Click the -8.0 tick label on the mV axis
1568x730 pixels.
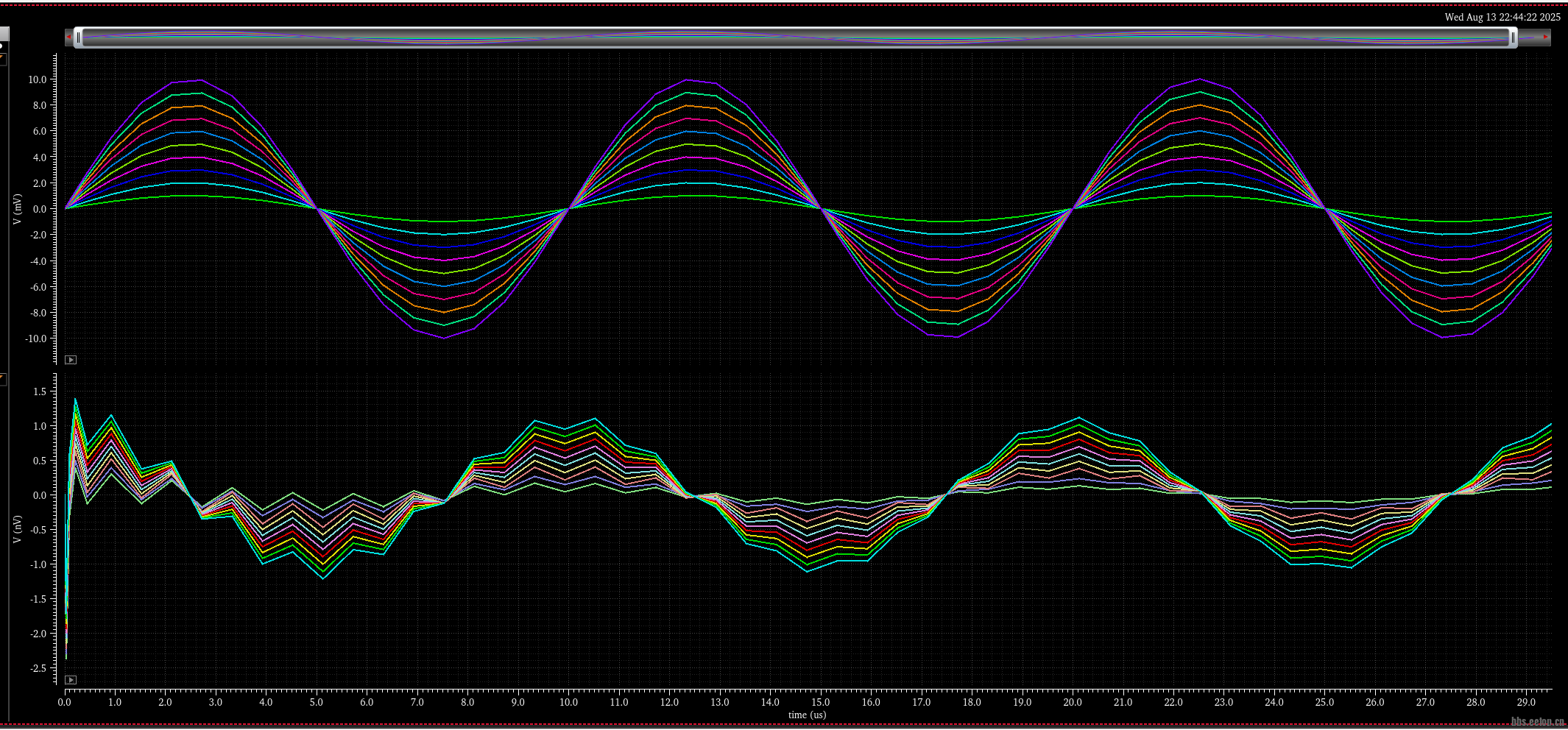37,313
